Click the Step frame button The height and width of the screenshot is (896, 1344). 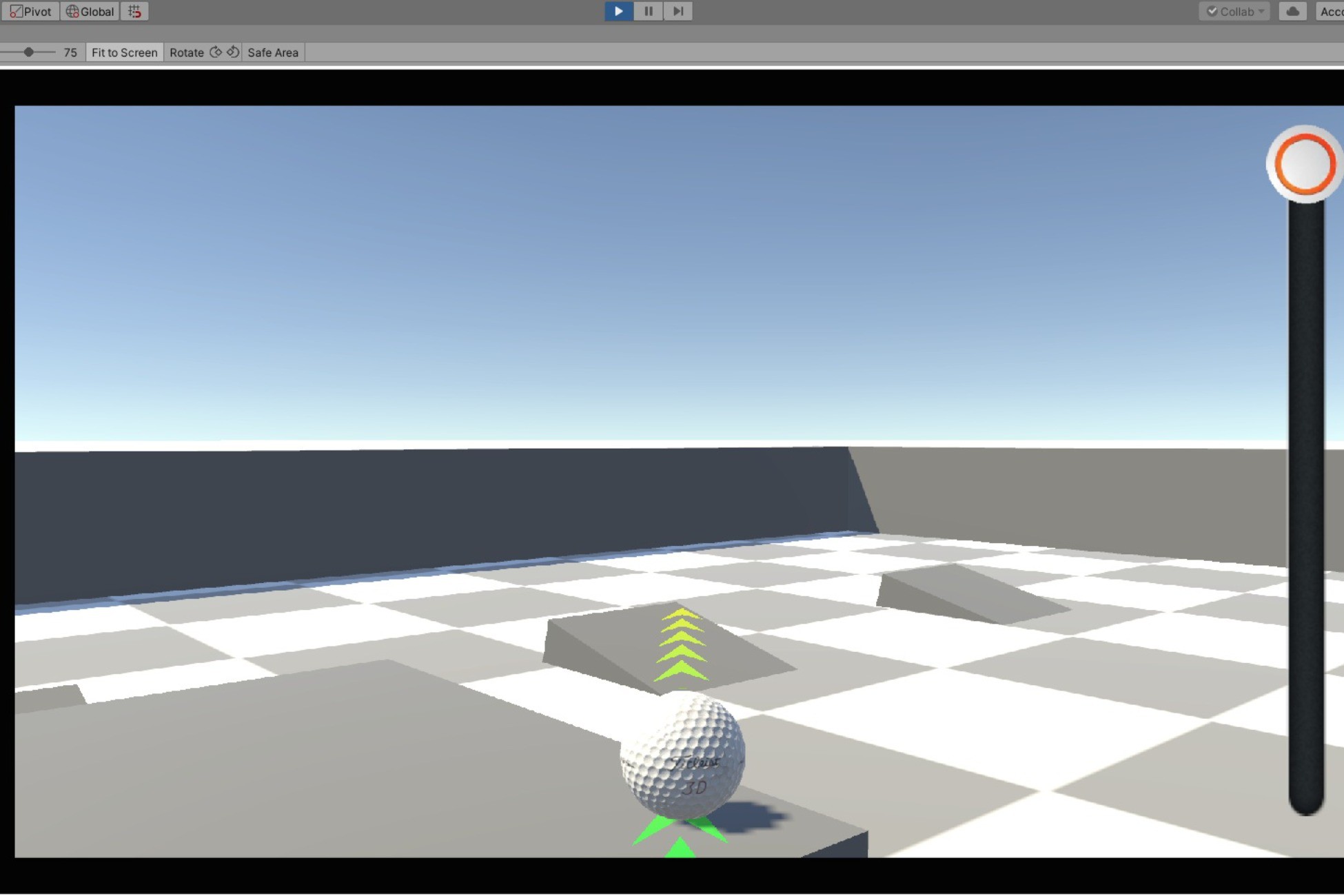[x=678, y=11]
